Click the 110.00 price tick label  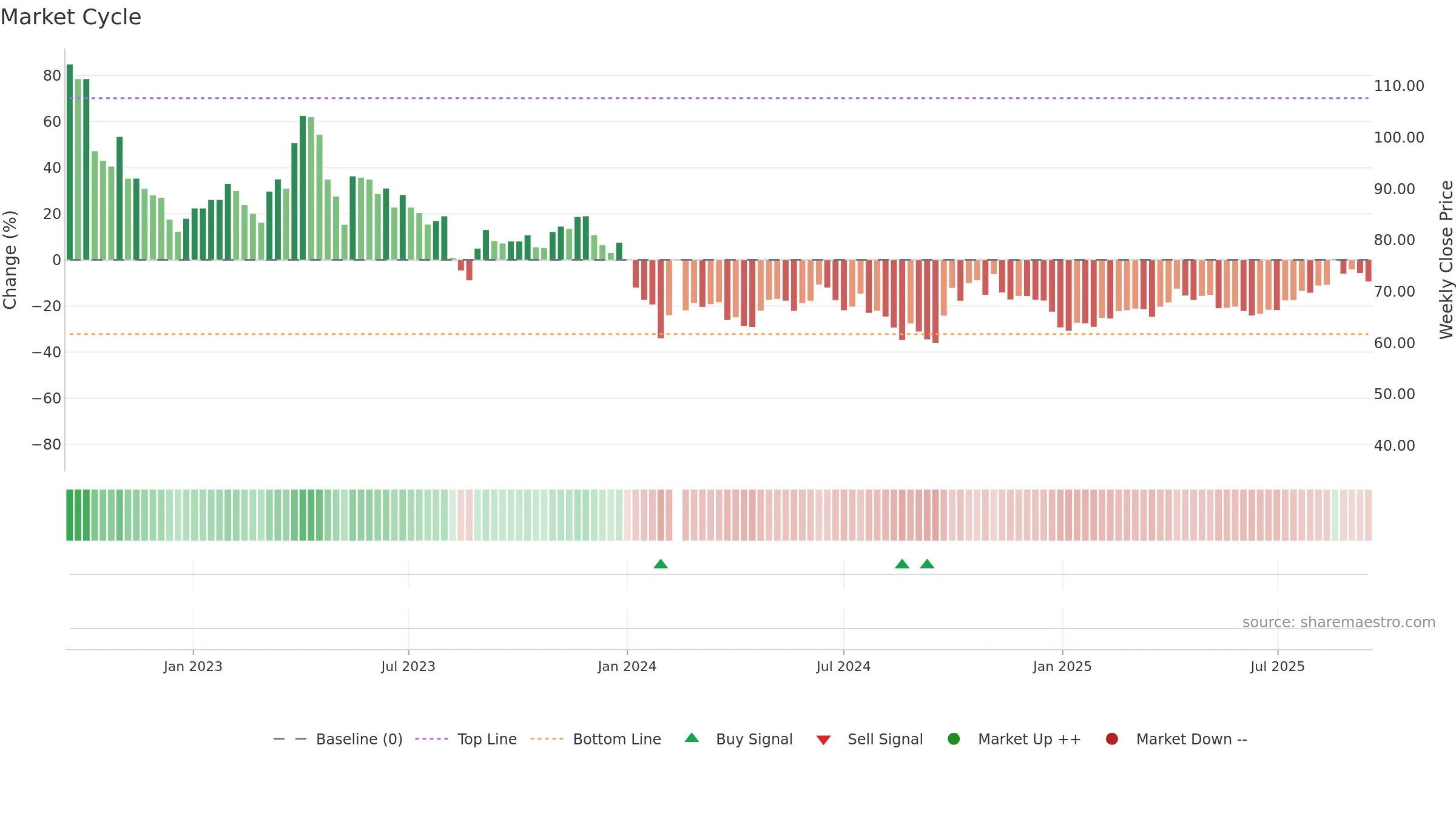point(1399,86)
